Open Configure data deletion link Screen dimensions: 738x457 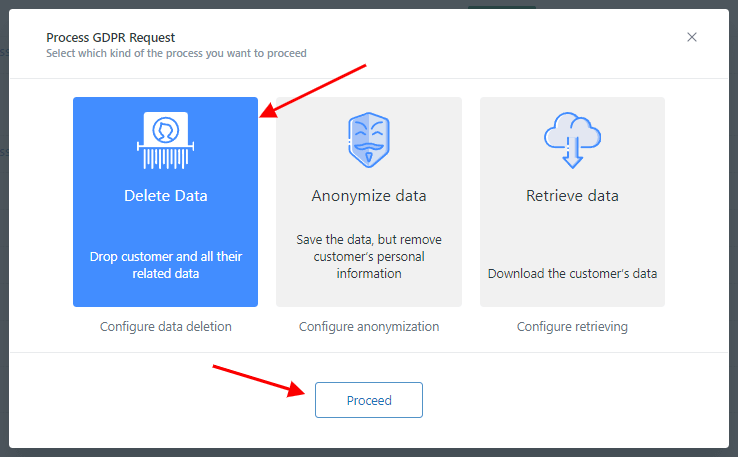point(166,327)
